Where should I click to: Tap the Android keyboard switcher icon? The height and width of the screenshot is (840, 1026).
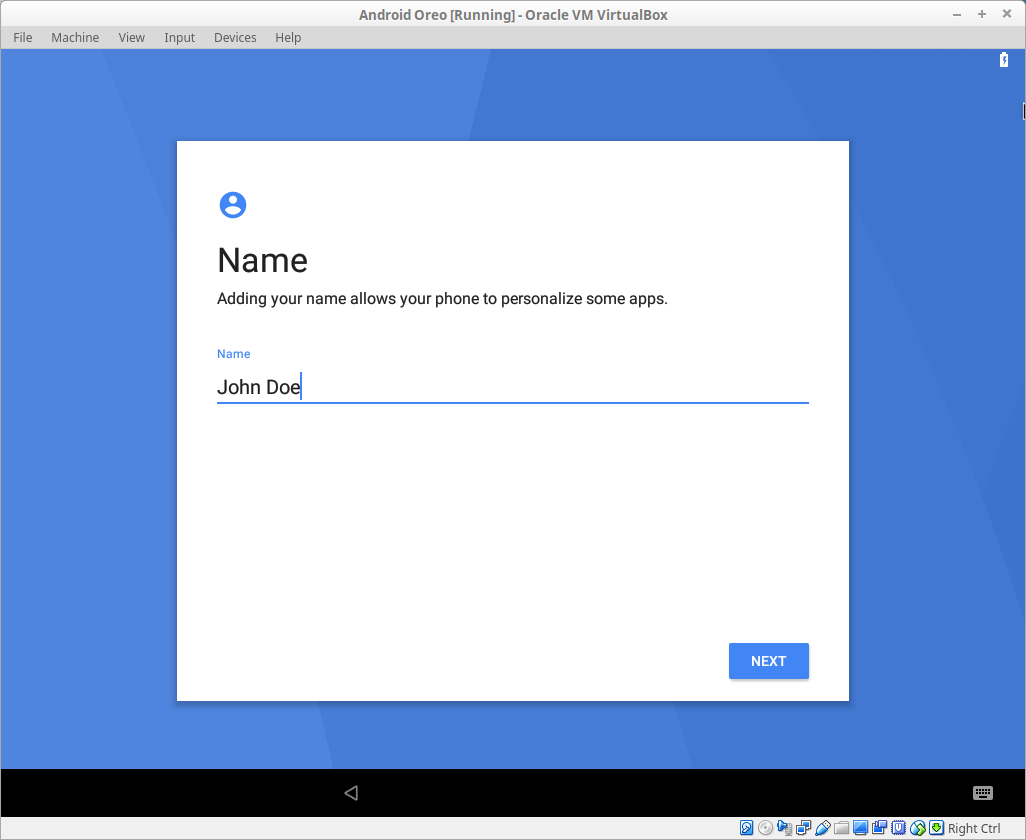click(x=983, y=793)
